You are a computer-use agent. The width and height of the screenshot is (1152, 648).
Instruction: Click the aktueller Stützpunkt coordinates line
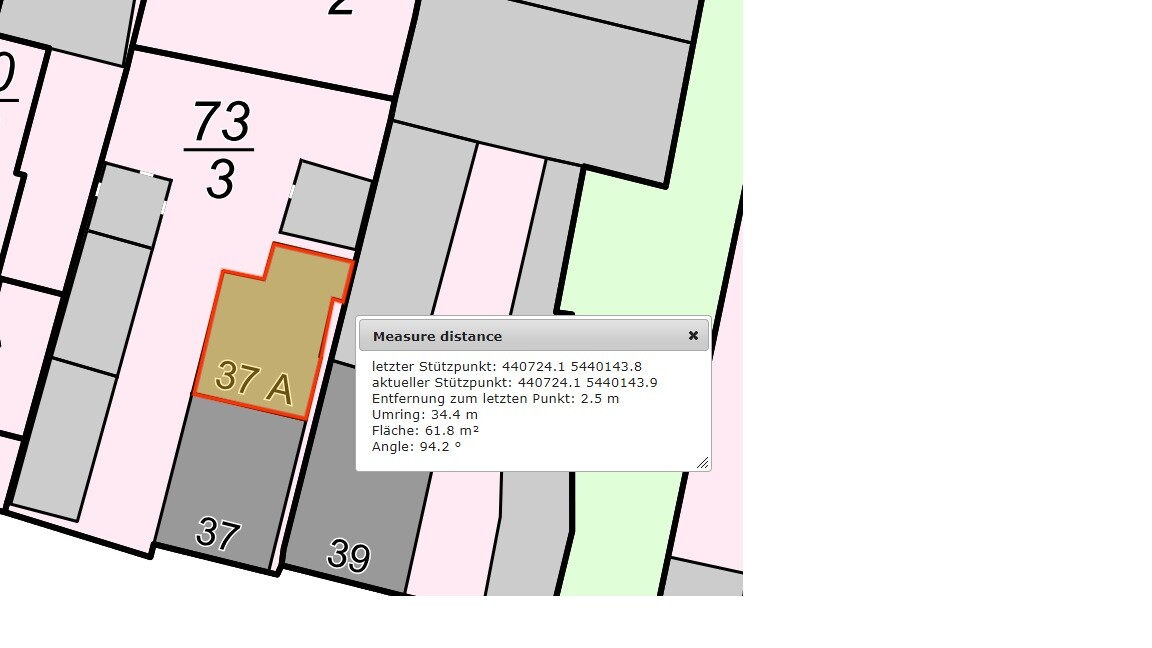[x=514, y=383]
